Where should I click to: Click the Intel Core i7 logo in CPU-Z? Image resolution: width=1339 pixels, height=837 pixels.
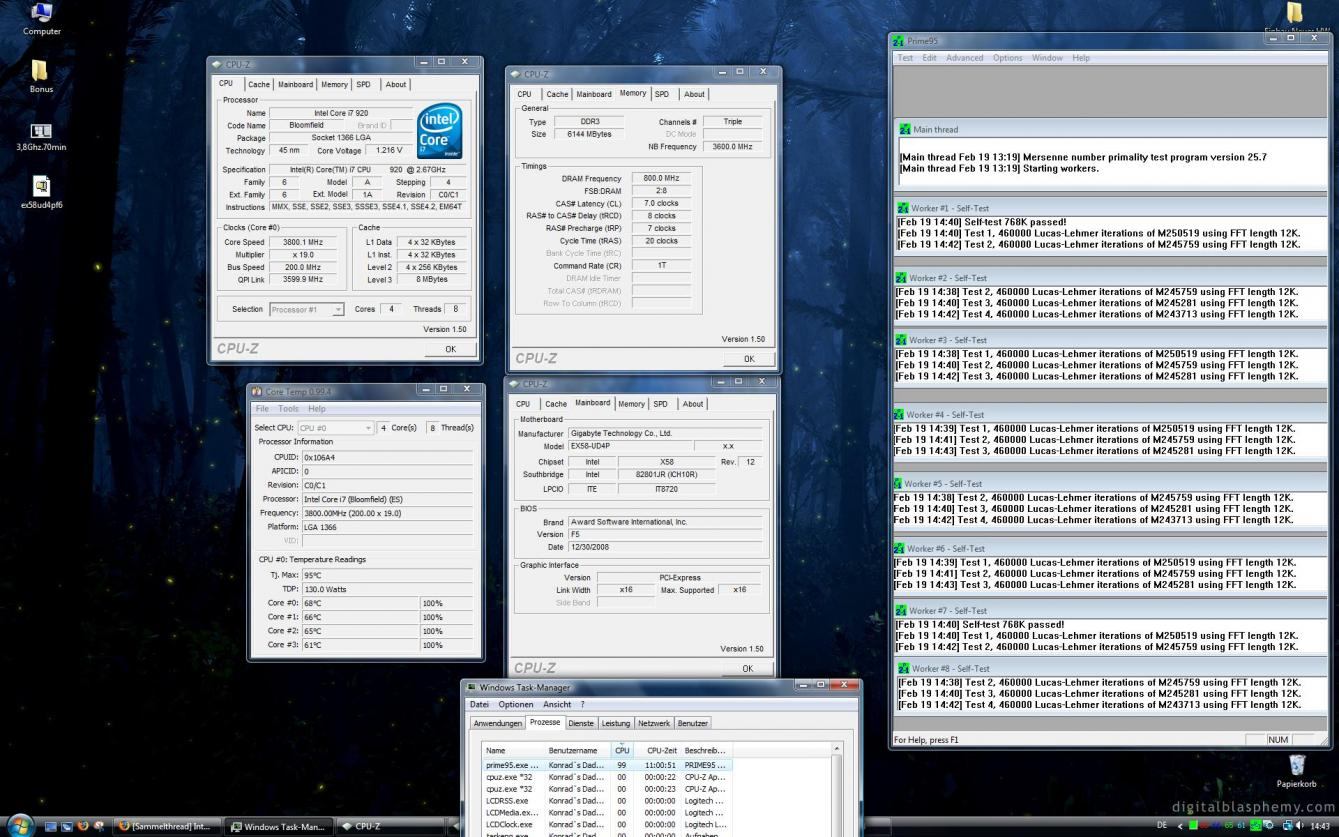click(439, 131)
